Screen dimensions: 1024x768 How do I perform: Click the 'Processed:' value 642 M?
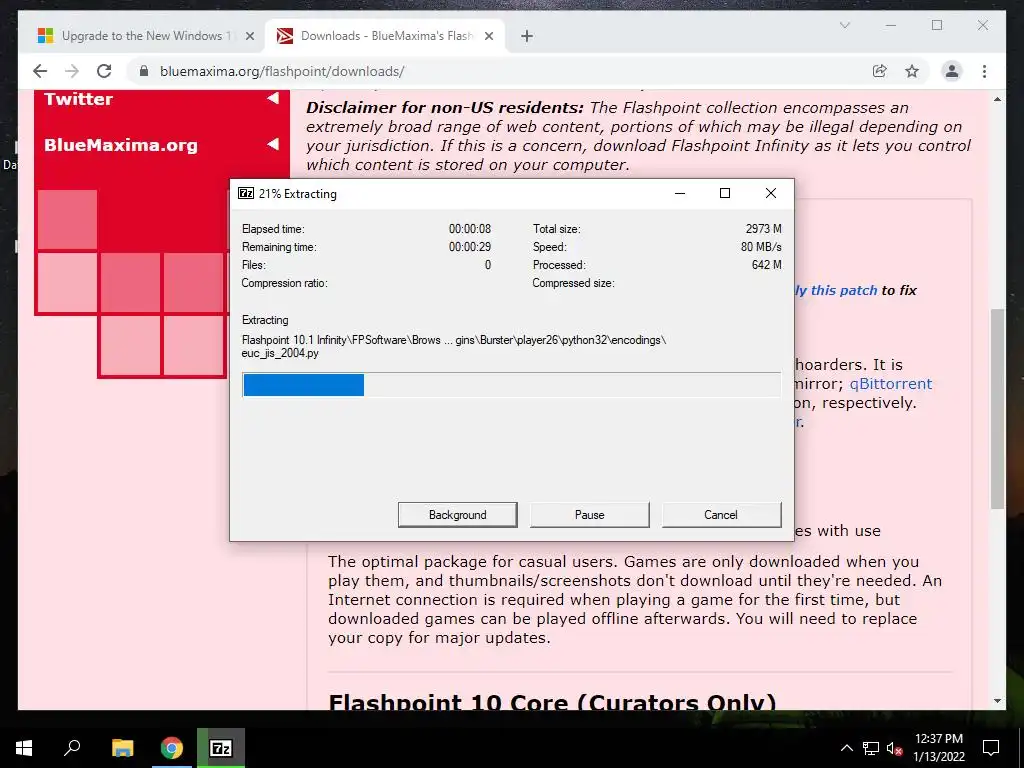tap(766, 265)
